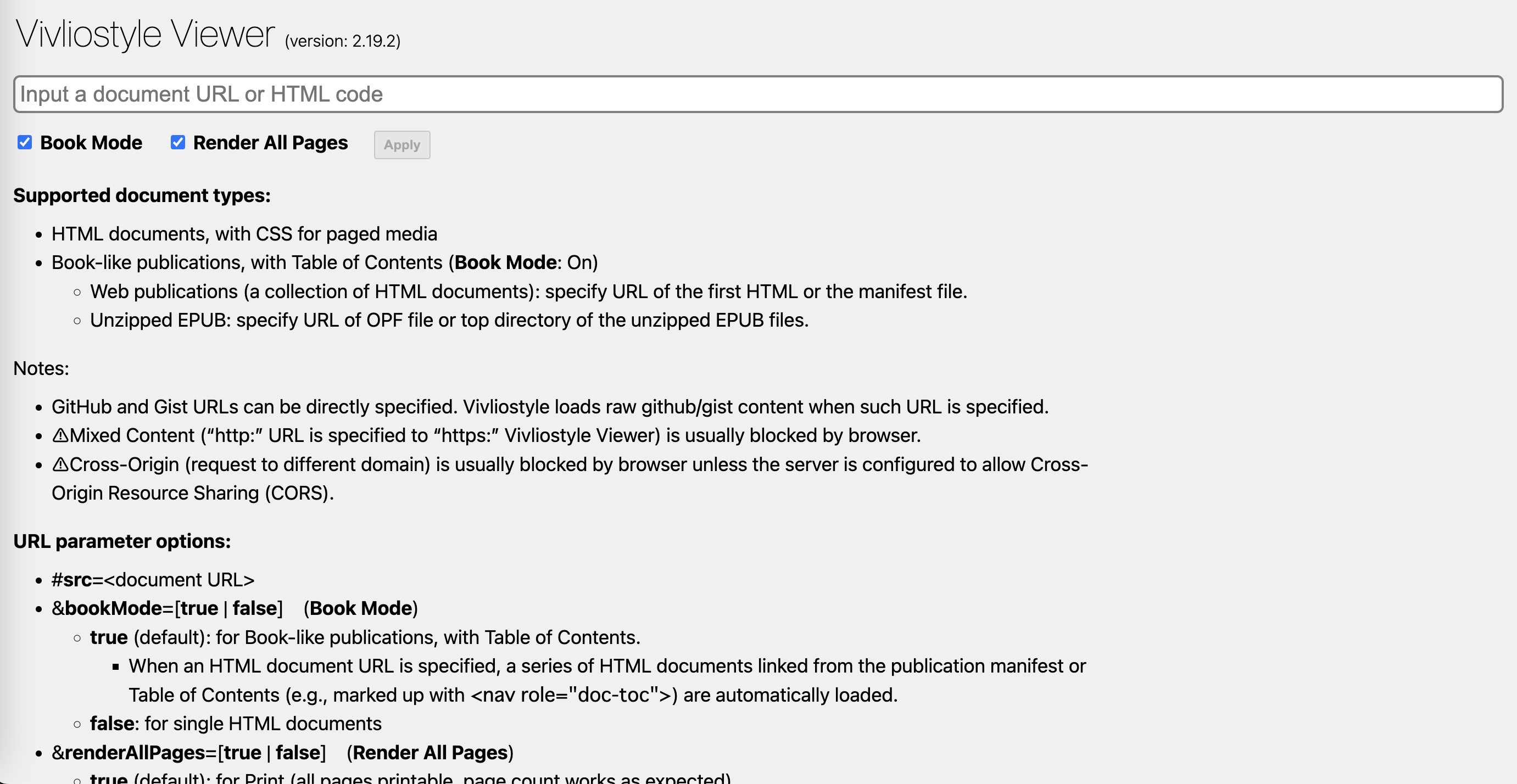Viewport: 1517px width, 784px height.
Task: Click the warning icon beside Cross-Origin
Action: (x=60, y=464)
